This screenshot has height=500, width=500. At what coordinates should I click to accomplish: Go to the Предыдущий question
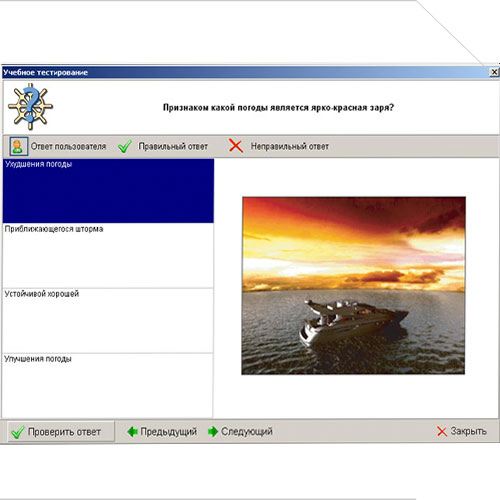pos(162,432)
